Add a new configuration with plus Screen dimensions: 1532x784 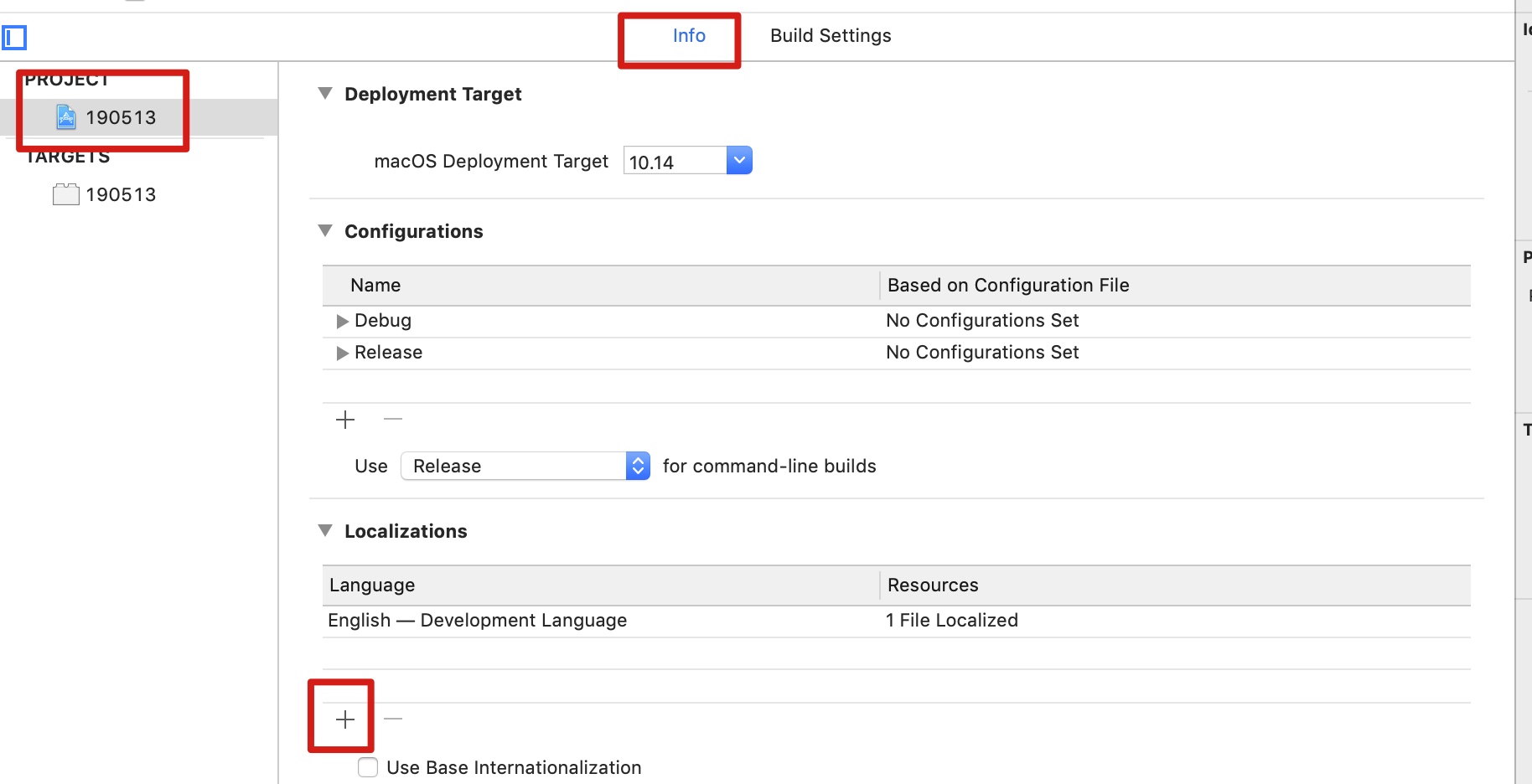(345, 420)
